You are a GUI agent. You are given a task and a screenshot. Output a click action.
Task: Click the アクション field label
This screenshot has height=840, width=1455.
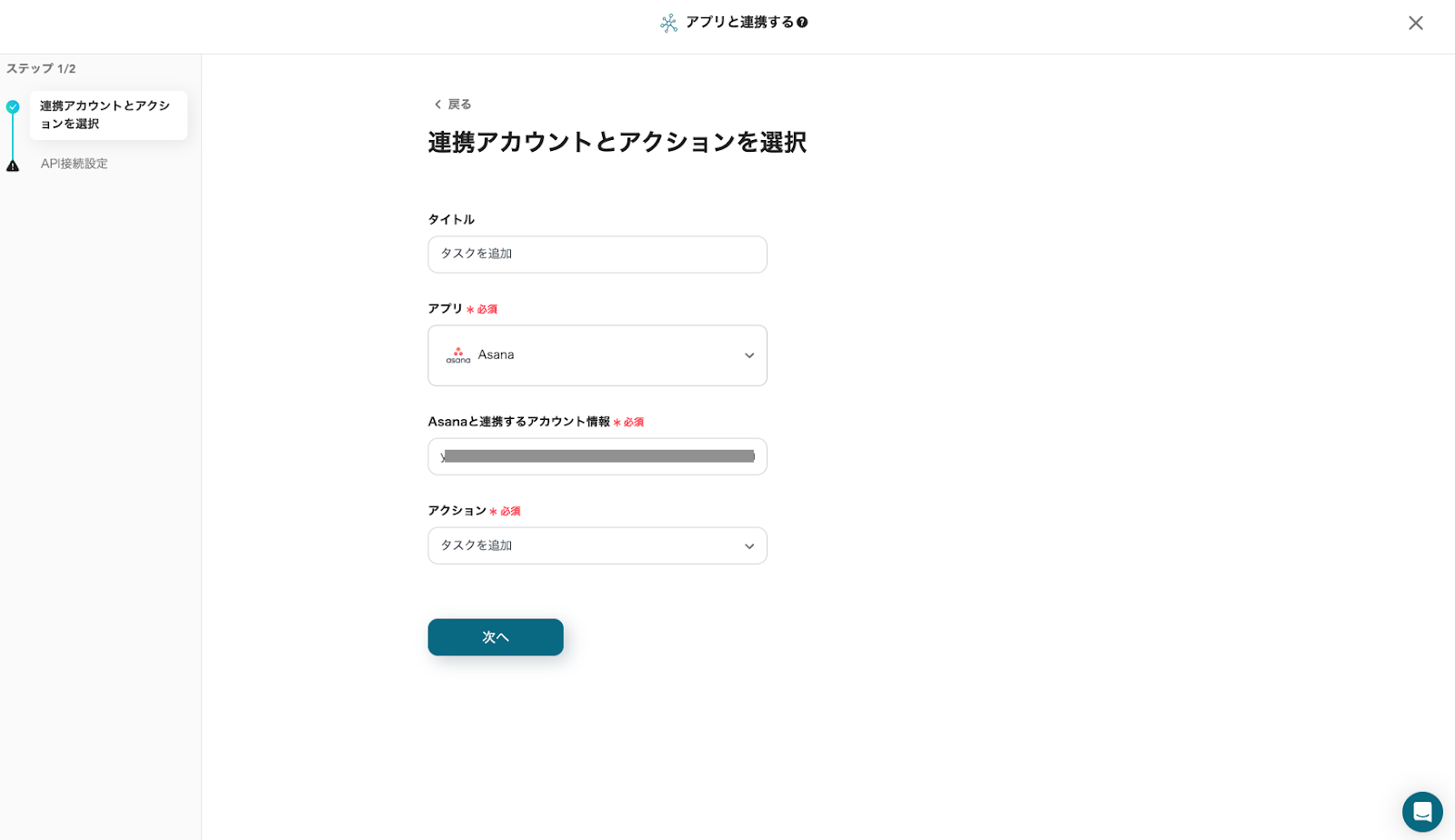pos(457,511)
